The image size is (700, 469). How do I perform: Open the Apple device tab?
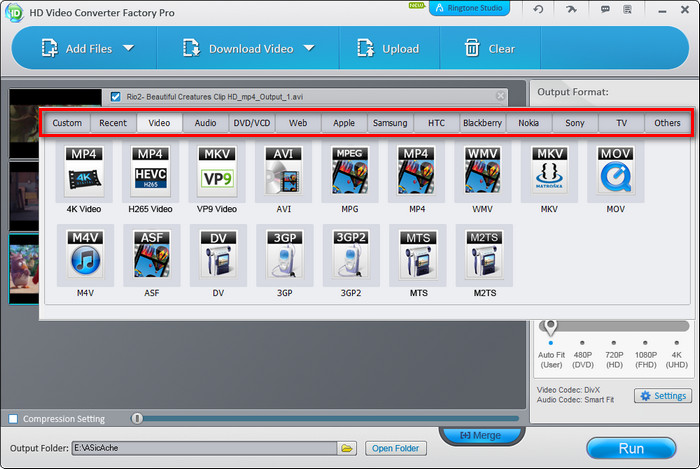click(344, 123)
